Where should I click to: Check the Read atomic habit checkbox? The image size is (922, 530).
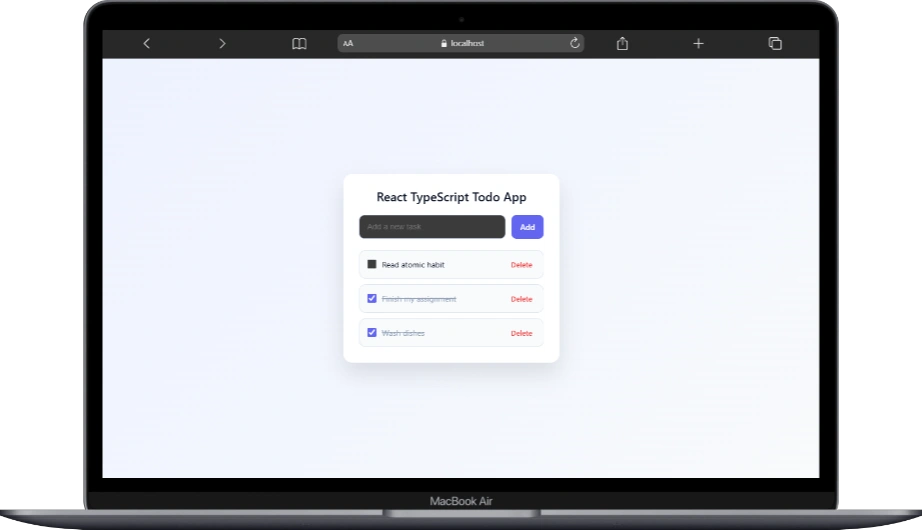click(x=372, y=264)
